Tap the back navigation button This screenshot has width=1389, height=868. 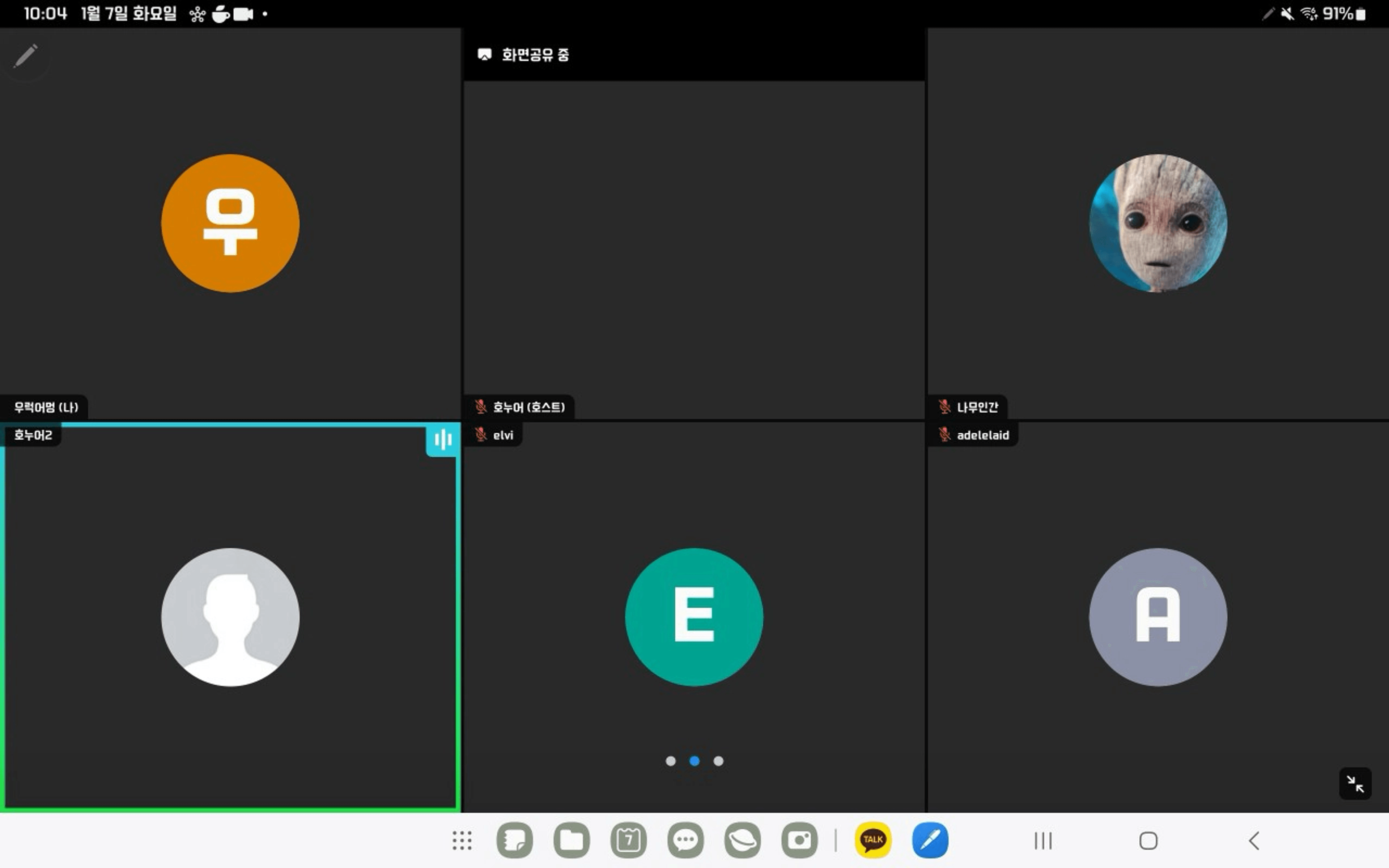(x=1254, y=841)
